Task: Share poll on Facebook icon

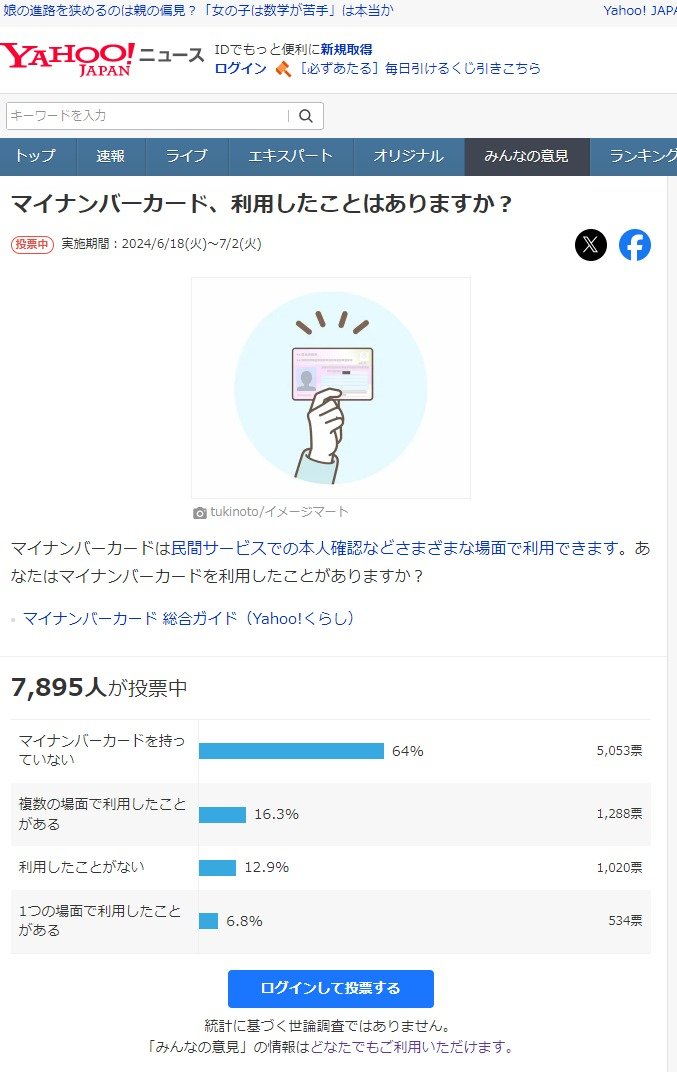Action: (635, 245)
